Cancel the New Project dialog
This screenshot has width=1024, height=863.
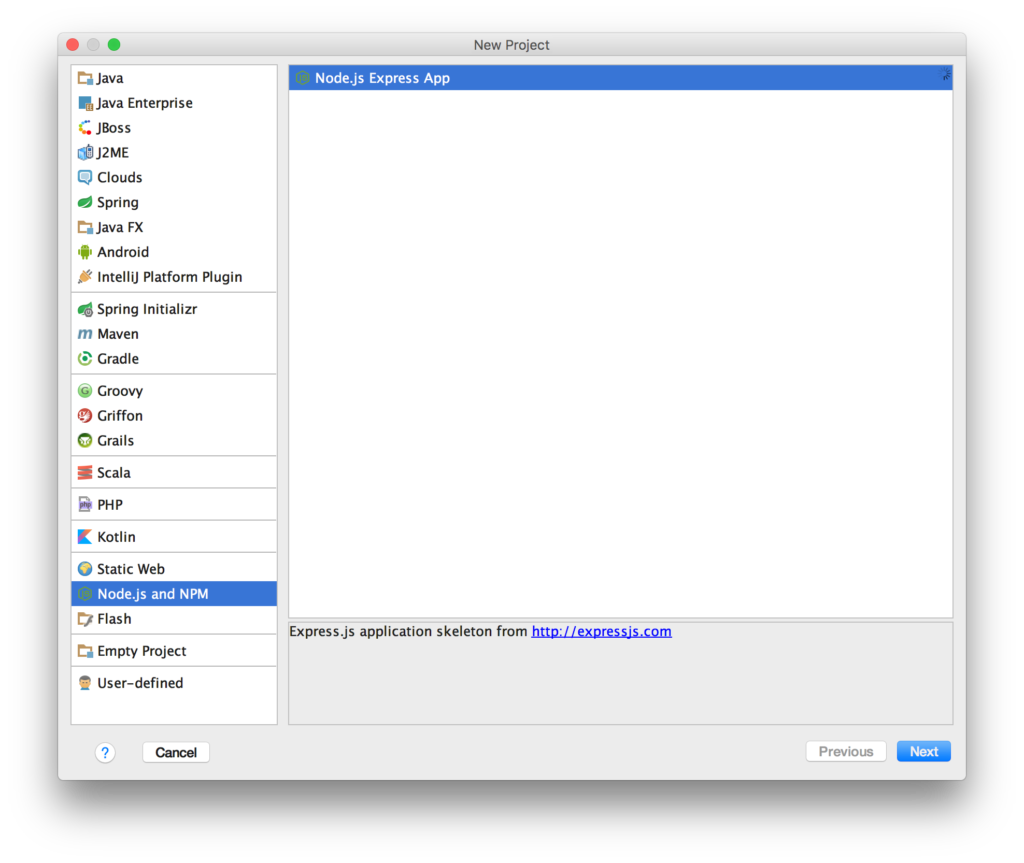pyautogui.click(x=176, y=753)
